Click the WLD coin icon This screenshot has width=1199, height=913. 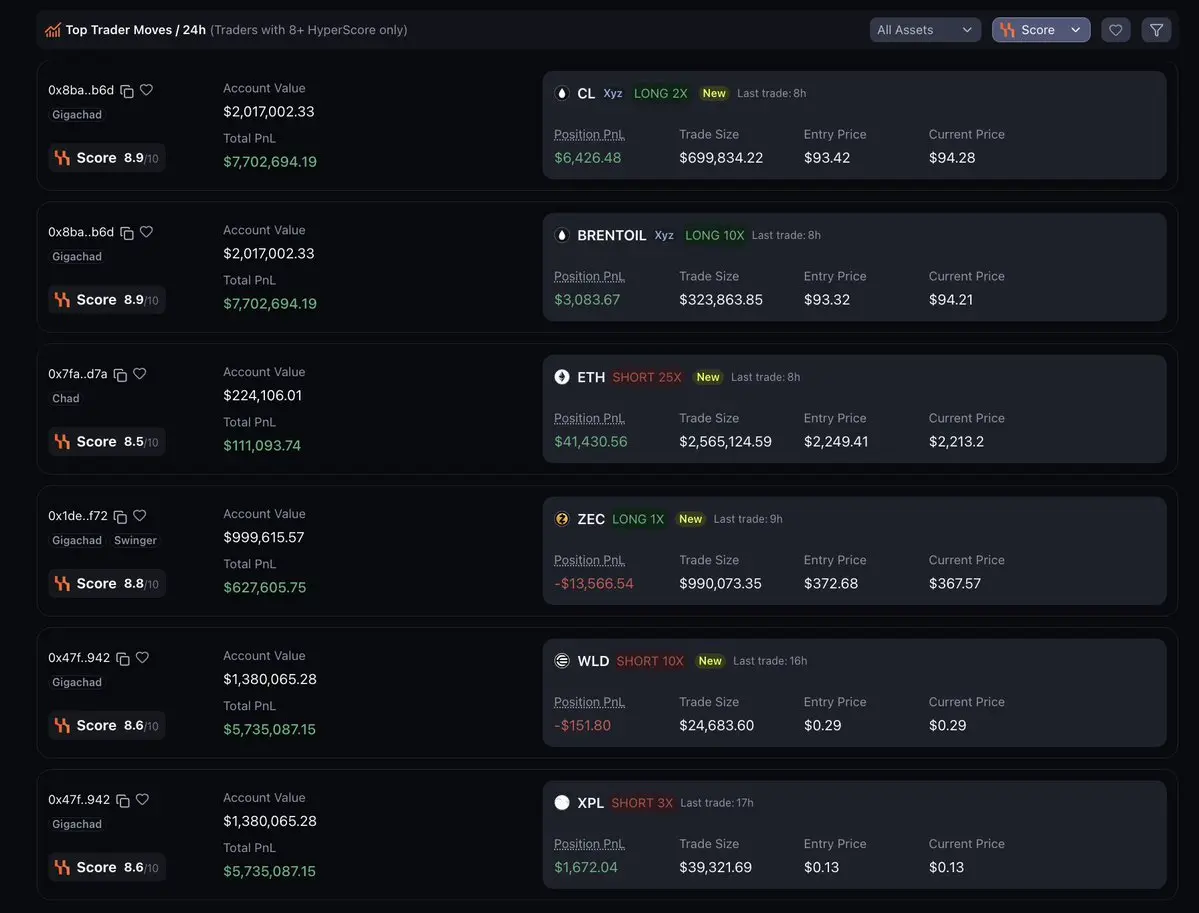tap(562, 661)
